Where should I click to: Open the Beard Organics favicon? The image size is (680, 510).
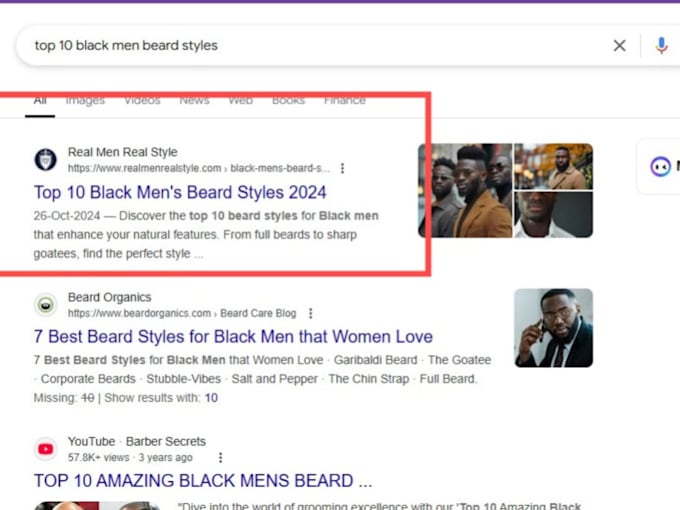(x=46, y=305)
